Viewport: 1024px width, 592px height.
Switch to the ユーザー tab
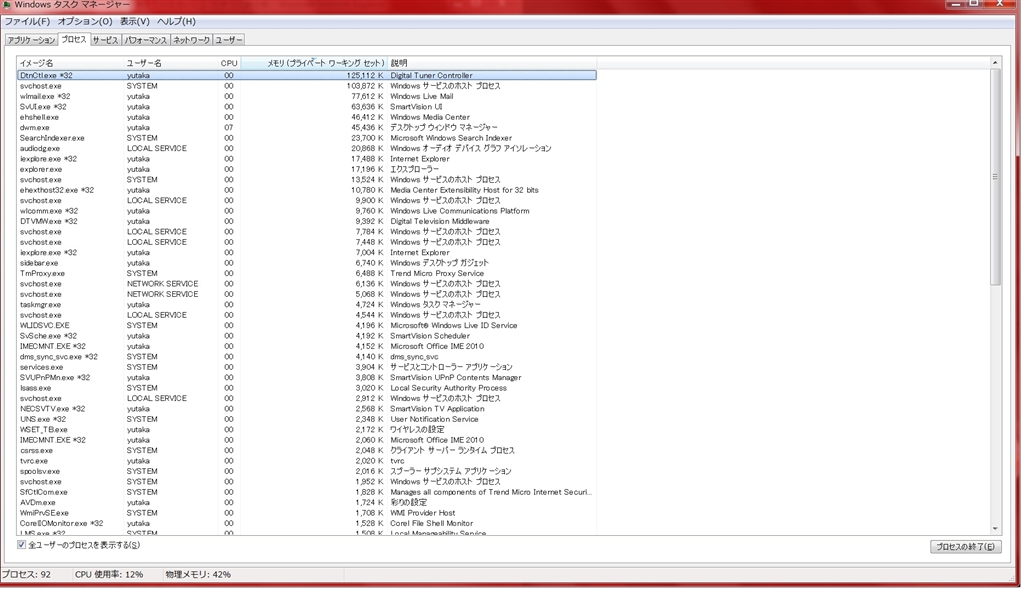pyautogui.click(x=229, y=40)
